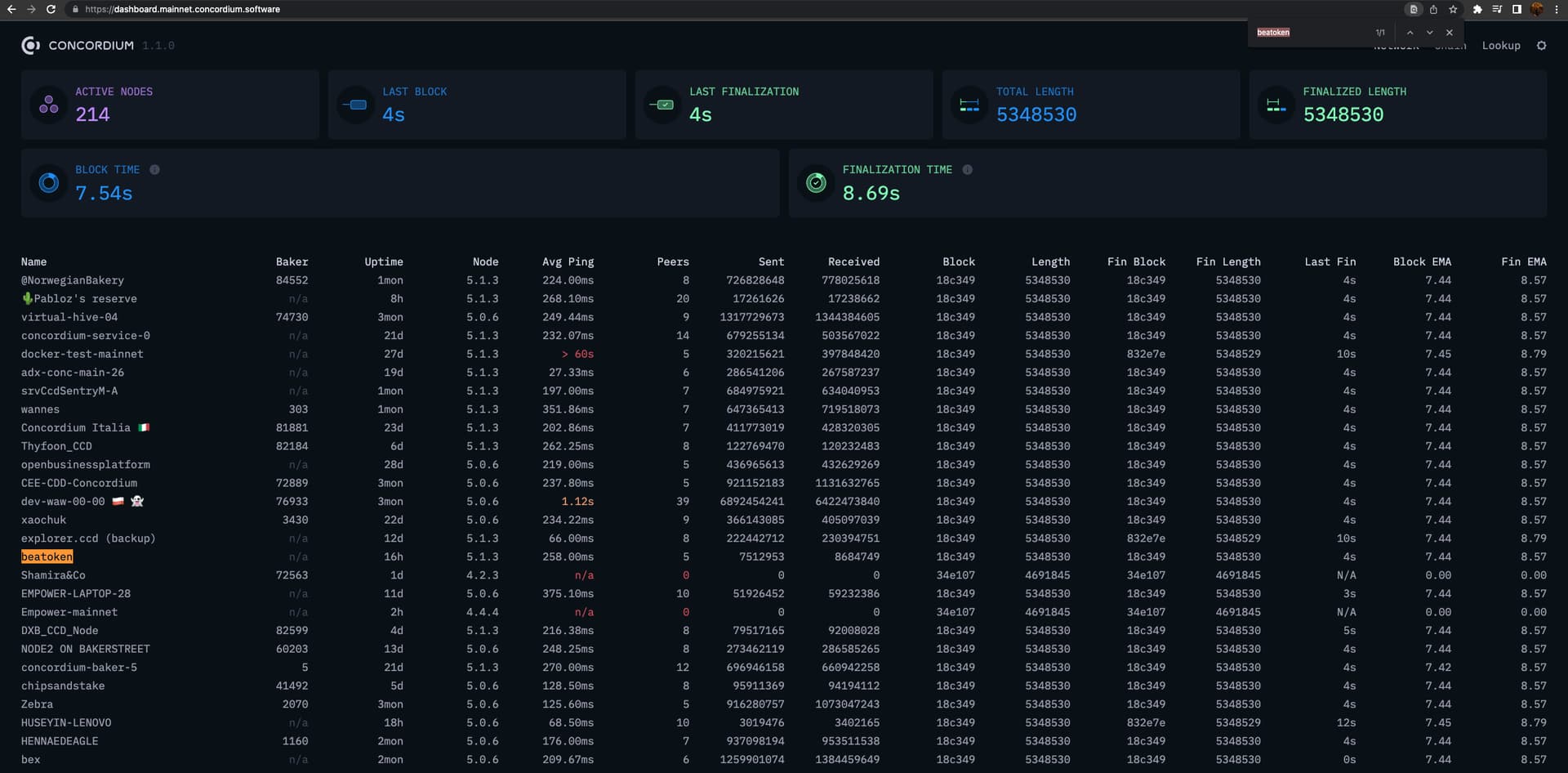Screen dimensions: 1568x773
Task: Toggle the browser side panel
Action: click(1517, 9)
